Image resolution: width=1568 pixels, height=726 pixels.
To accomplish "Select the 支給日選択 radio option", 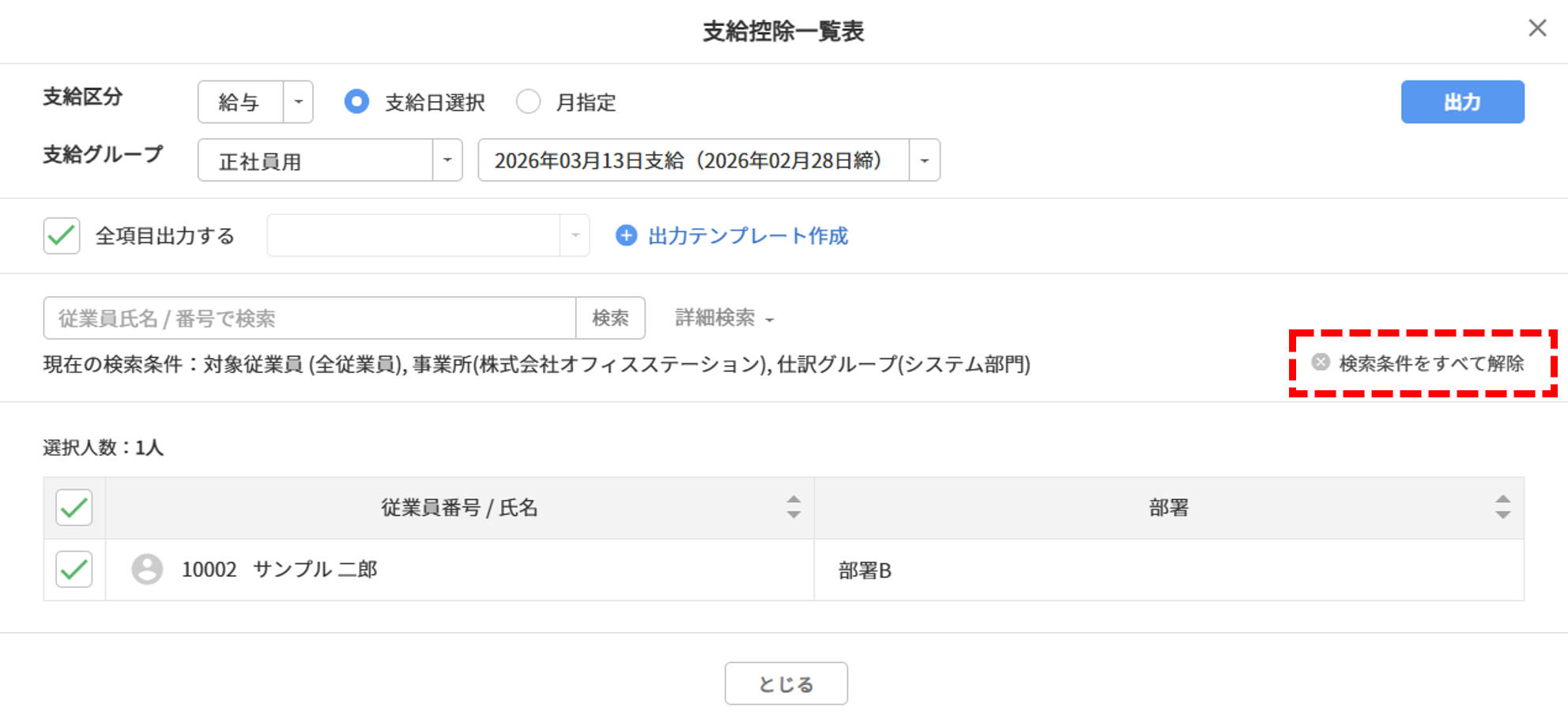I will pyautogui.click(x=356, y=102).
